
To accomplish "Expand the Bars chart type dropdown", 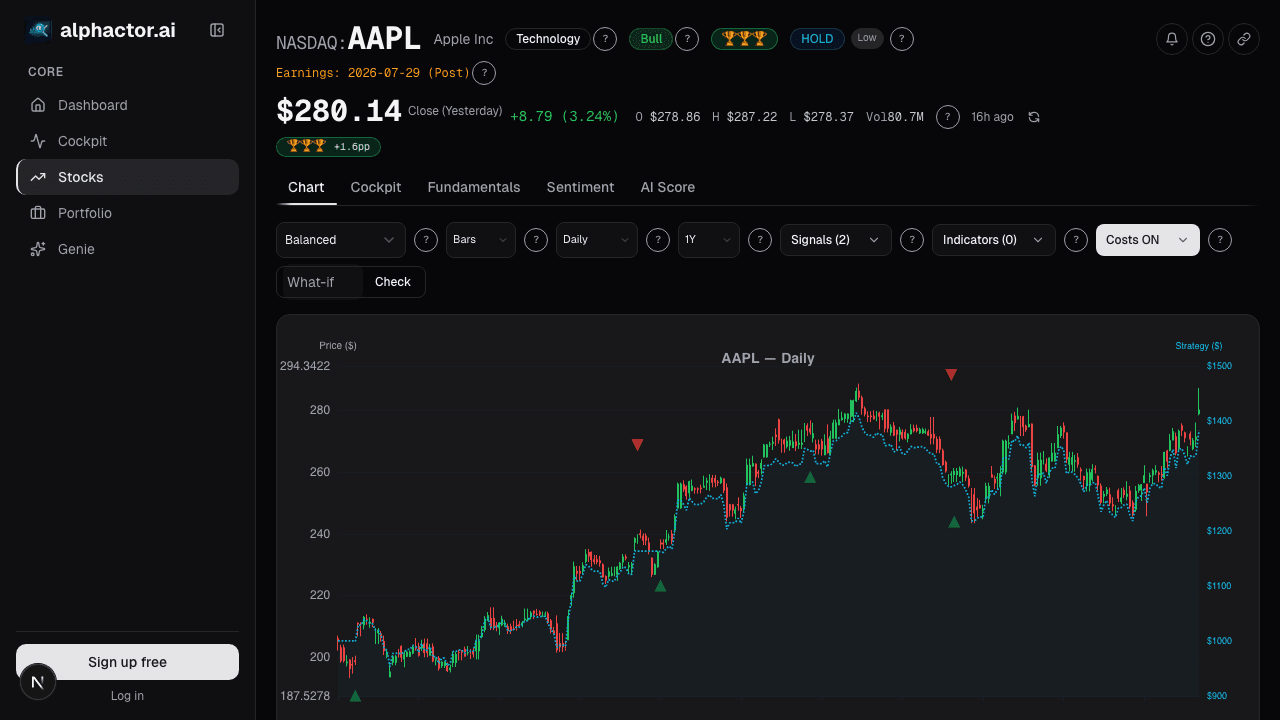I will [481, 240].
